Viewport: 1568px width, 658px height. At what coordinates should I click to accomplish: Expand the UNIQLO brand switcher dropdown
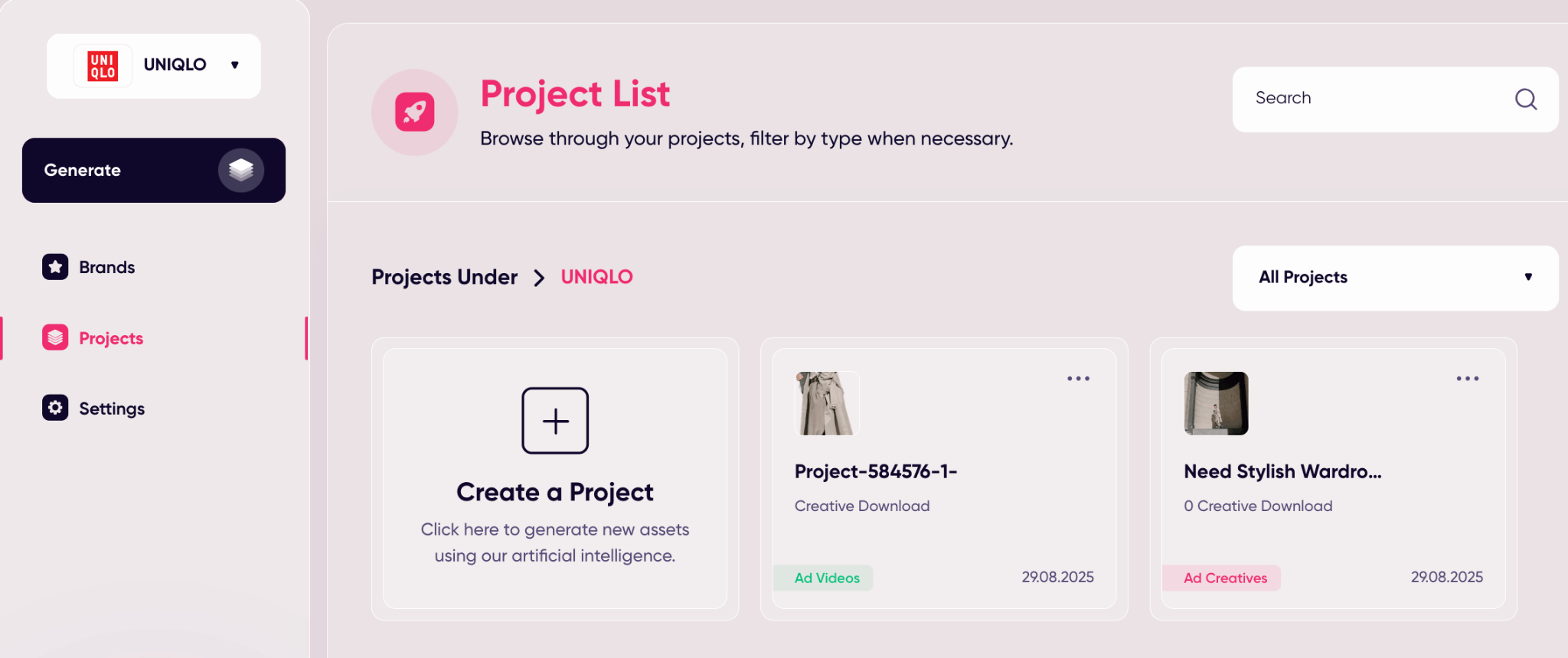[x=234, y=65]
